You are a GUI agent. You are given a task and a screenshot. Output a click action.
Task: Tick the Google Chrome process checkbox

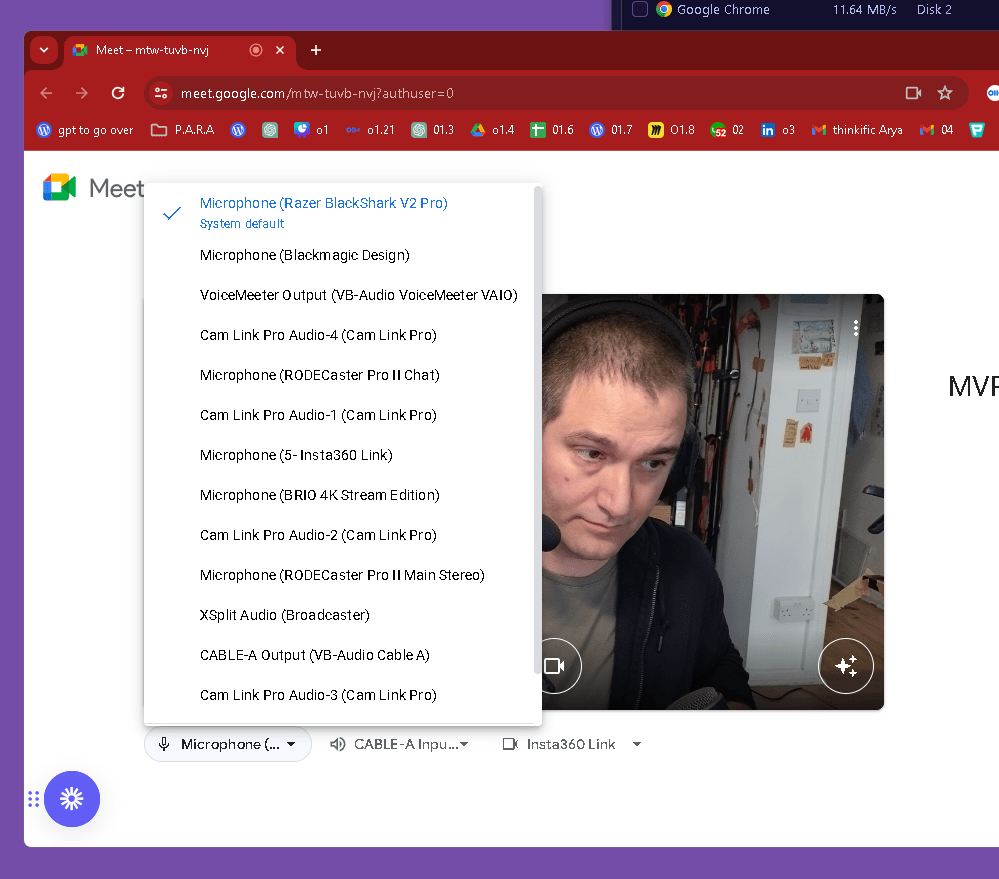coord(640,10)
